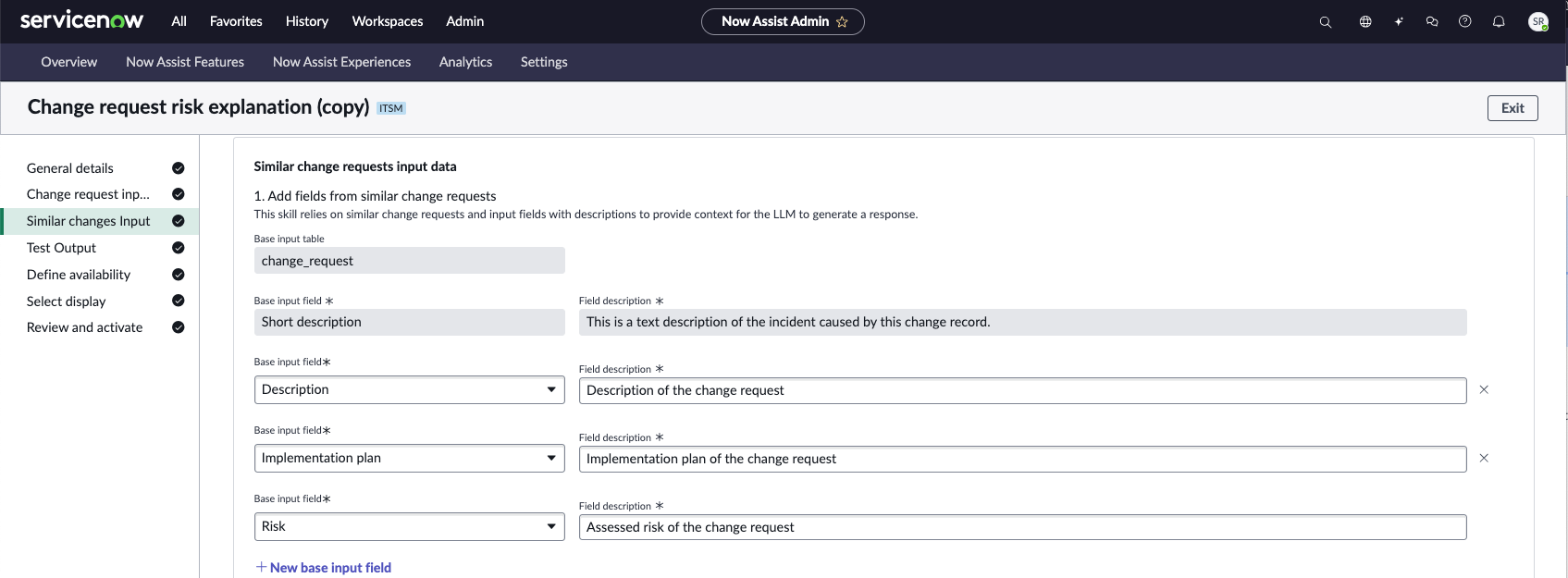The width and height of the screenshot is (1568, 578).
Task: Remove the Implementation plan input field row
Action: coord(1484,458)
